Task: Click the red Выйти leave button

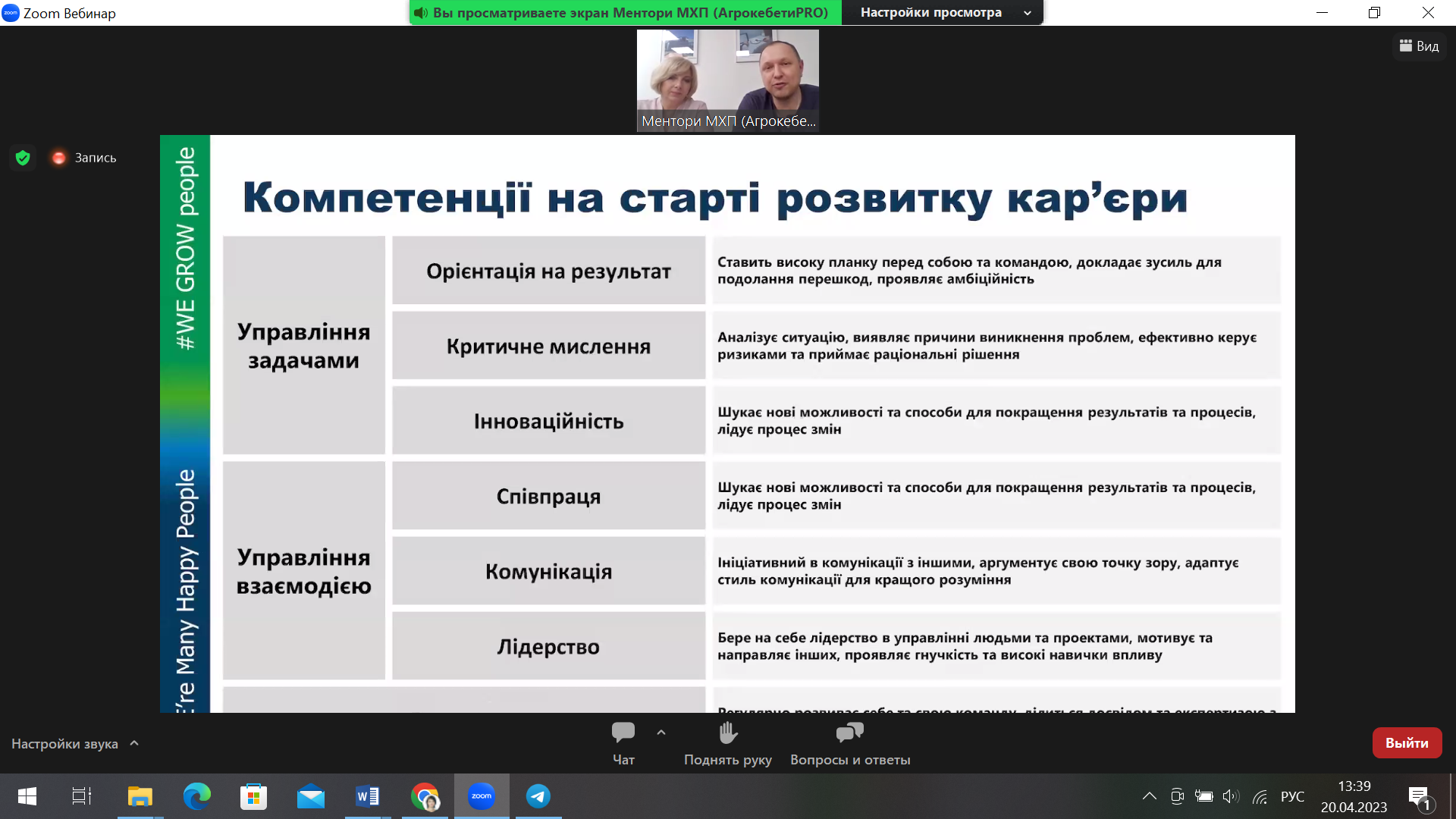Action: [1407, 743]
